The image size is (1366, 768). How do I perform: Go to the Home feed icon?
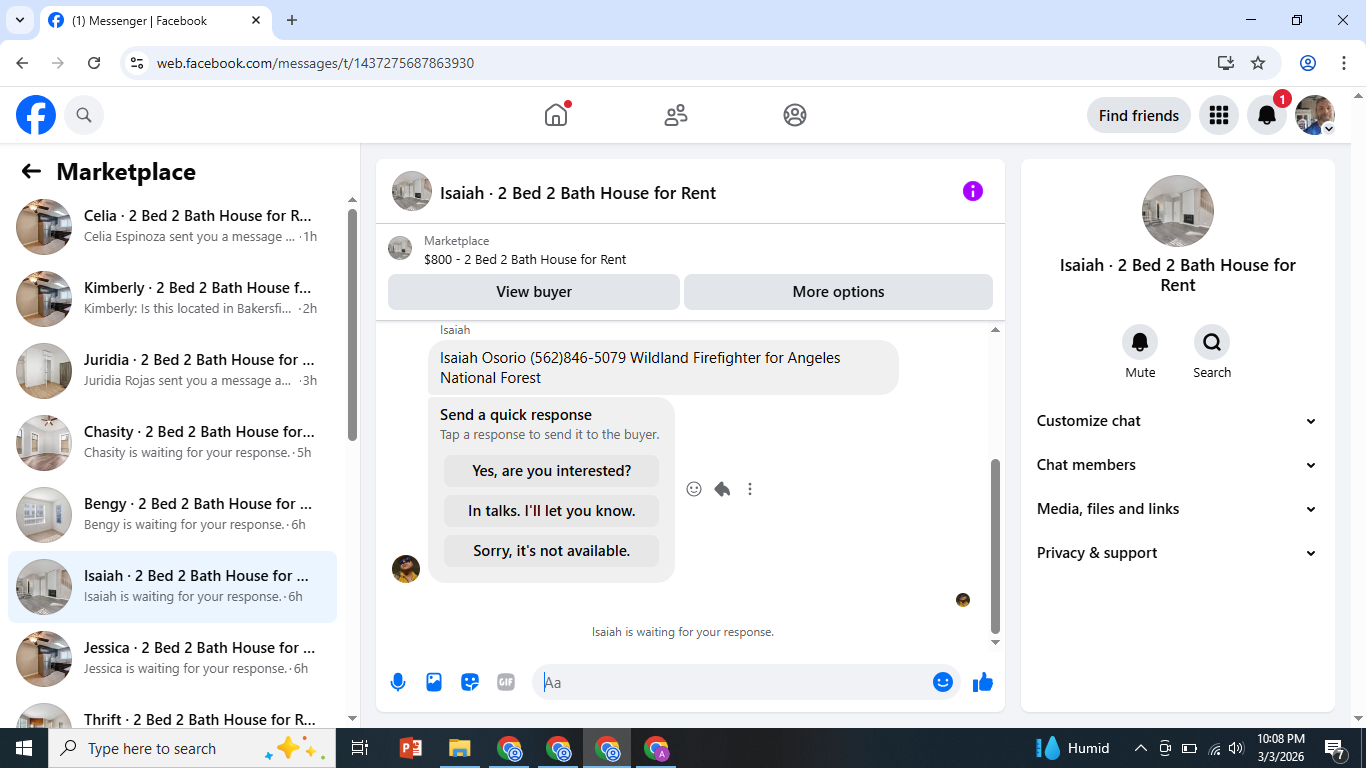(556, 115)
